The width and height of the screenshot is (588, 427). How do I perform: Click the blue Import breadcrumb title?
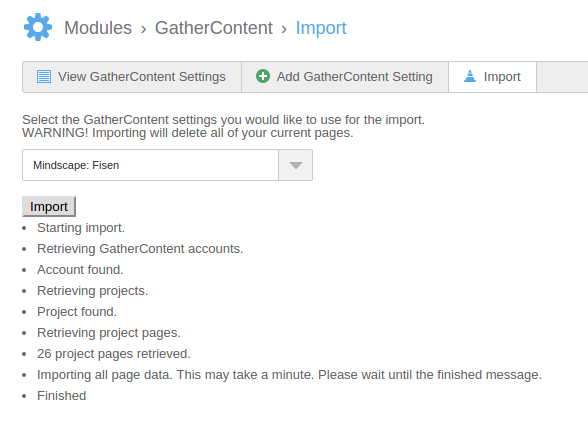tap(321, 28)
